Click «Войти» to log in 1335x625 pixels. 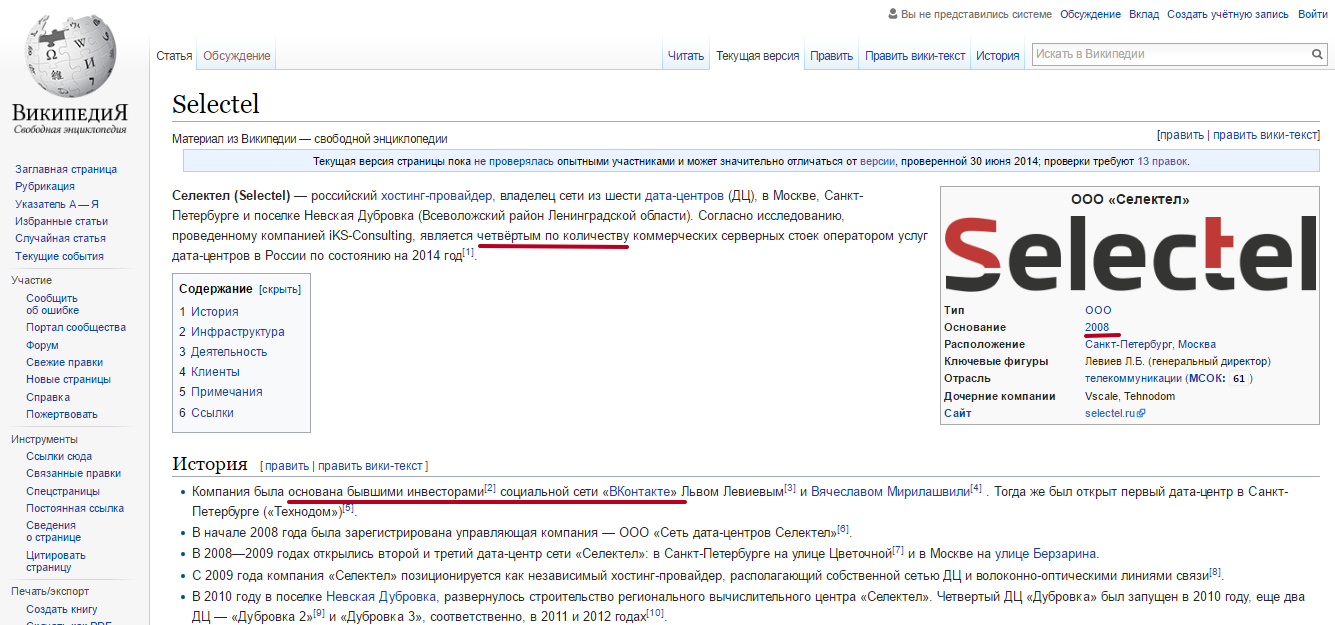[x=1313, y=14]
